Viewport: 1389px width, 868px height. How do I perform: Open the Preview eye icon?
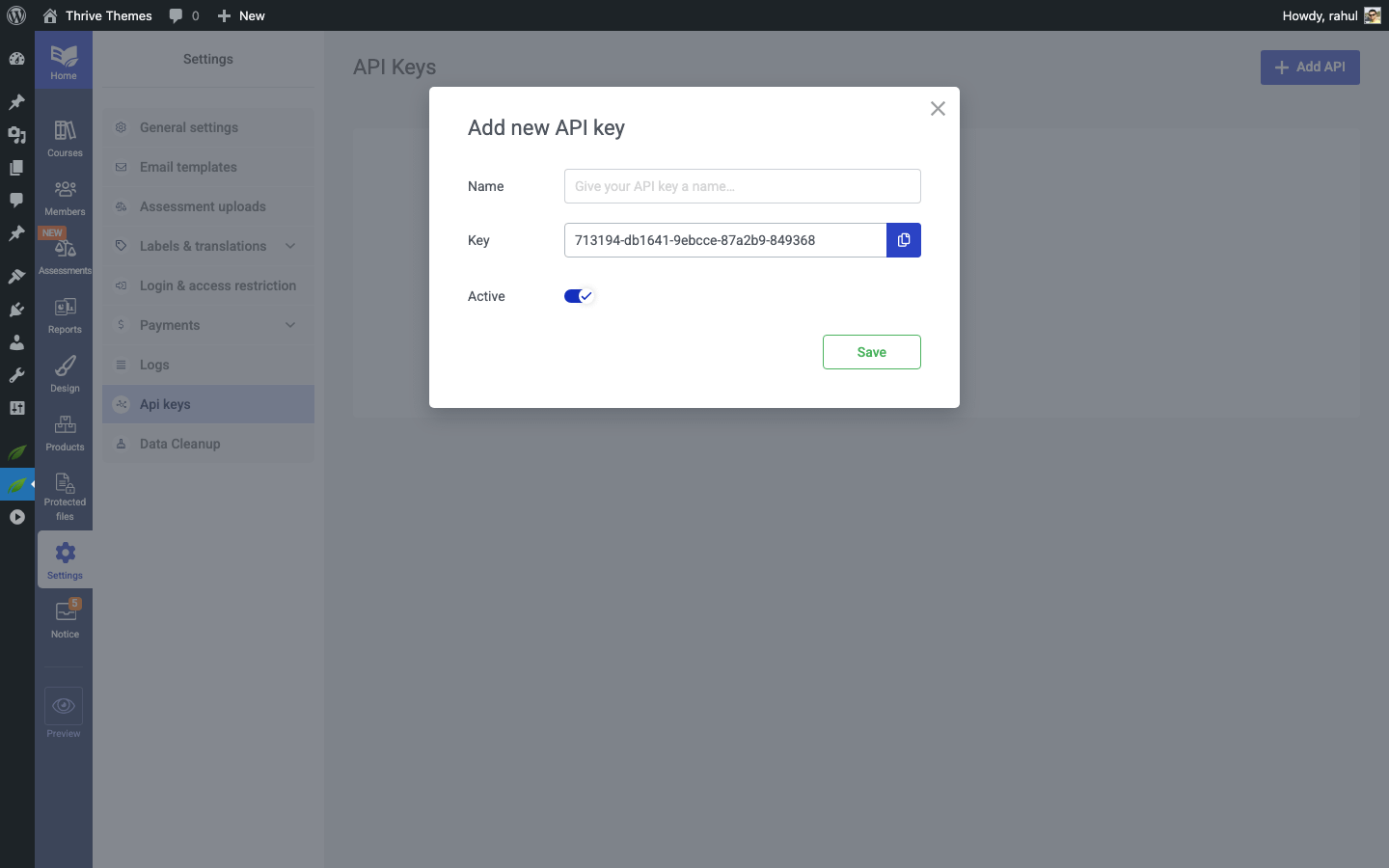coord(64,705)
